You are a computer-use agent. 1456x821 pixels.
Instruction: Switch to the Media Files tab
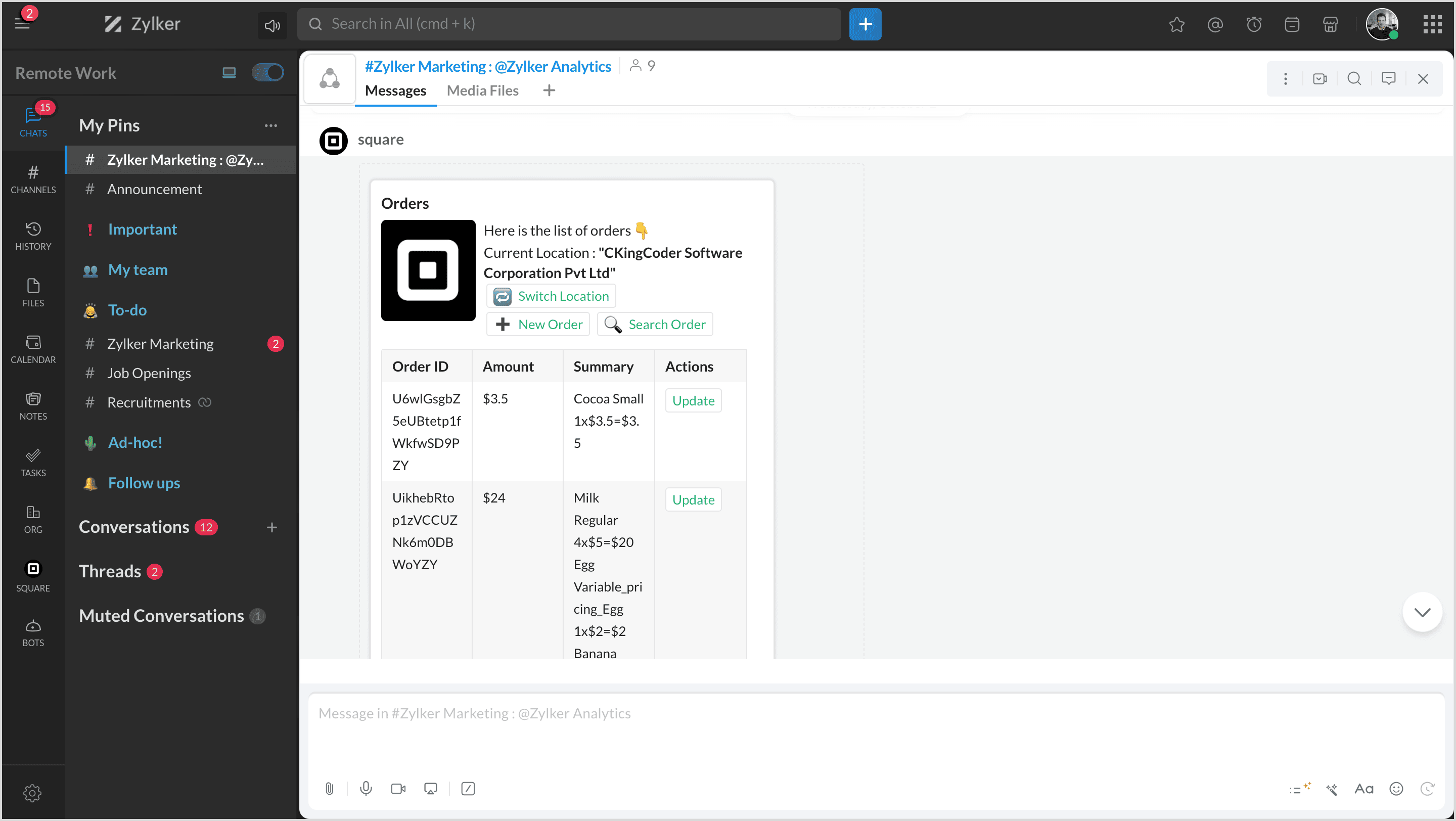pos(482,90)
